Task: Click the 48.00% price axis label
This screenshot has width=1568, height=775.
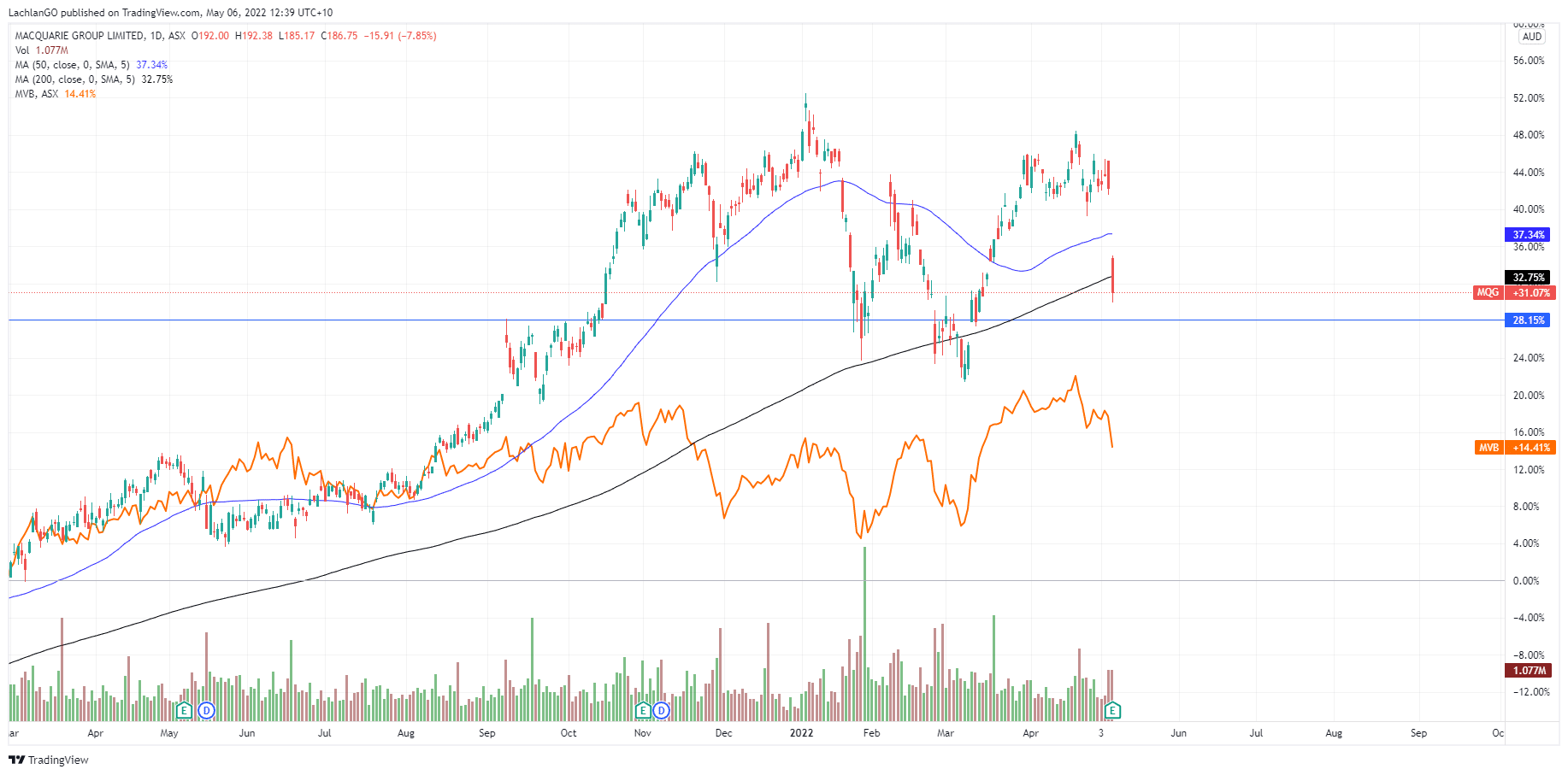Action: 1529,135
